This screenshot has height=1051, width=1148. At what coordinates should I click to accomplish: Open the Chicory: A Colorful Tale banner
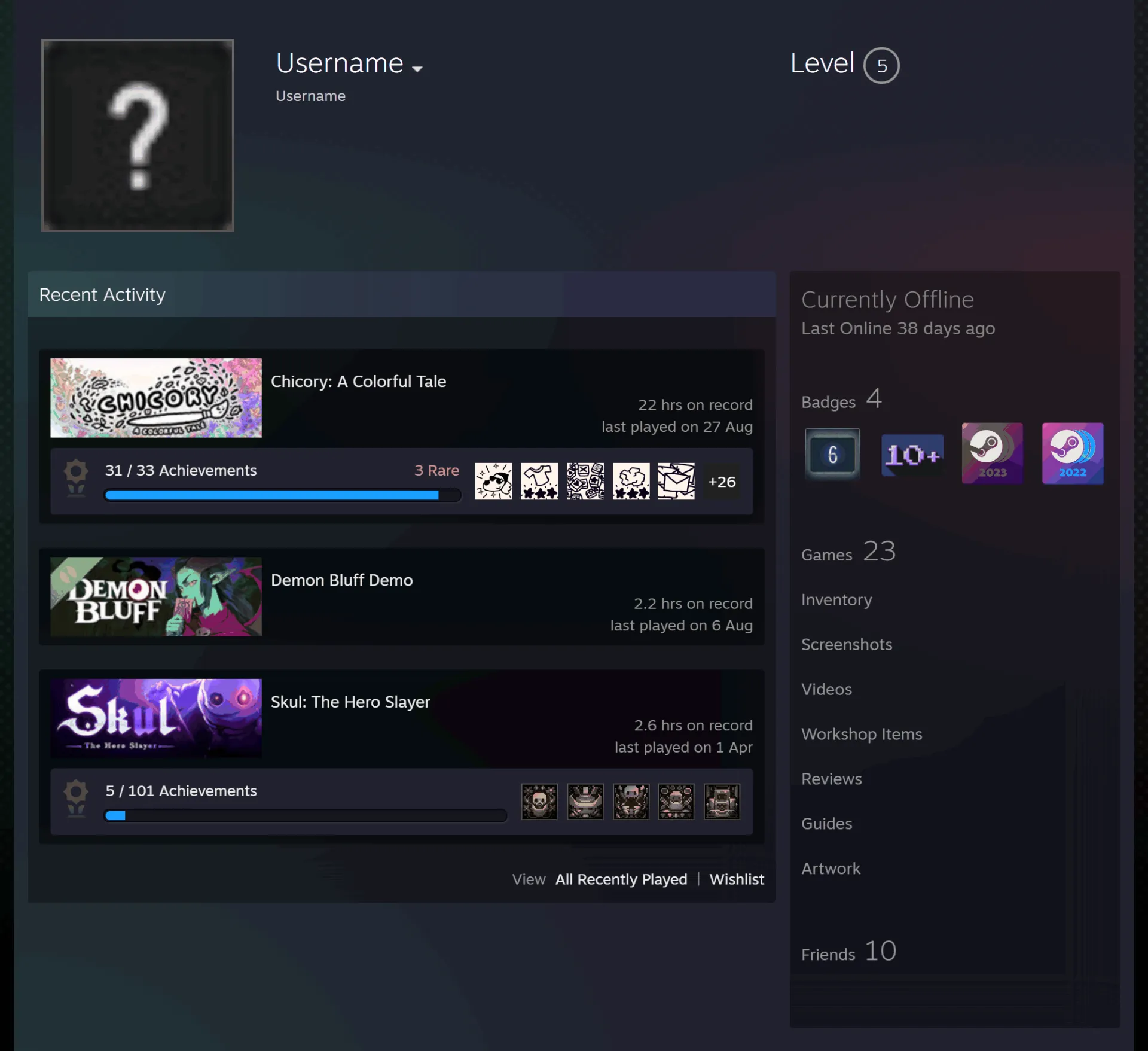pos(156,398)
